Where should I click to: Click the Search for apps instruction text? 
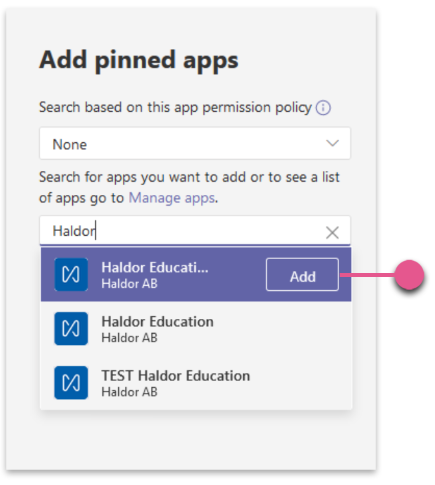pos(189,187)
